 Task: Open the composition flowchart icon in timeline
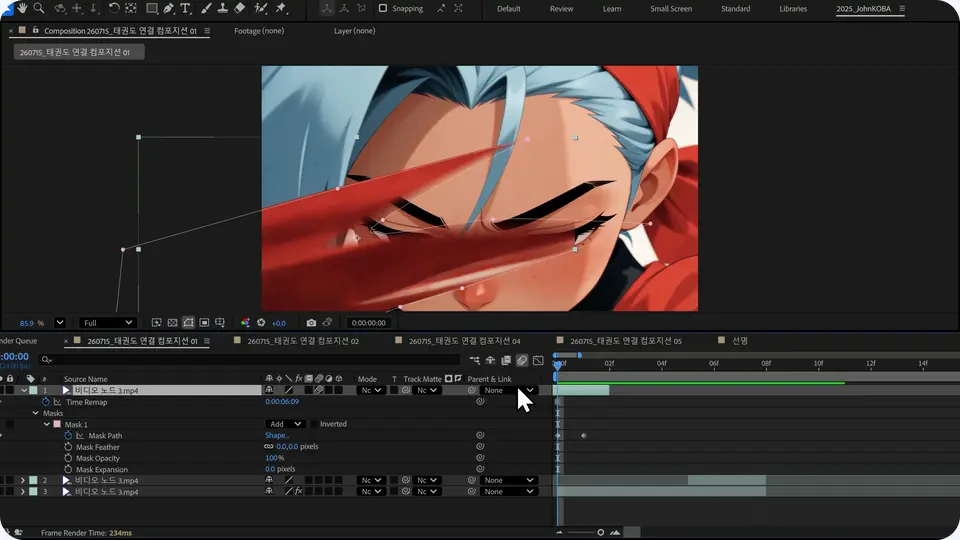click(474, 361)
